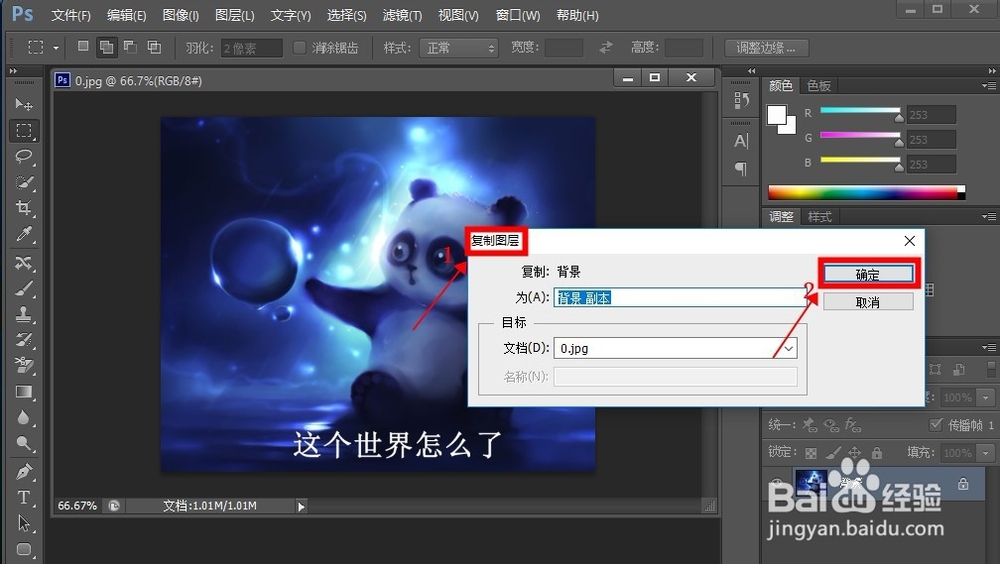Select the Healing Brush tool
Viewport: 1000px width, 564px height.
(x=24, y=262)
